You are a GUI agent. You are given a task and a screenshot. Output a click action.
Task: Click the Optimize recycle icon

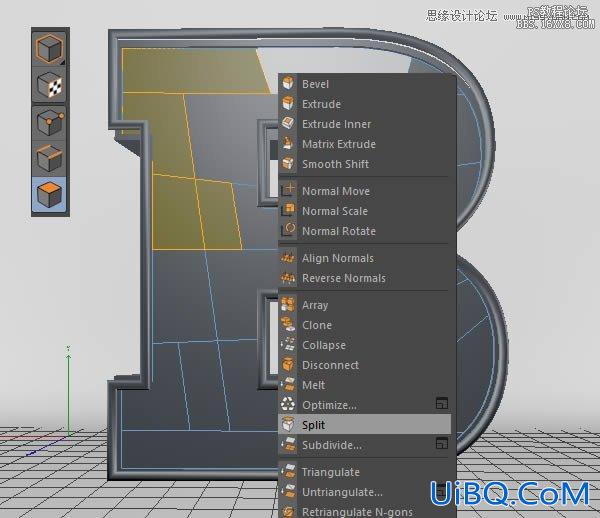click(x=288, y=404)
